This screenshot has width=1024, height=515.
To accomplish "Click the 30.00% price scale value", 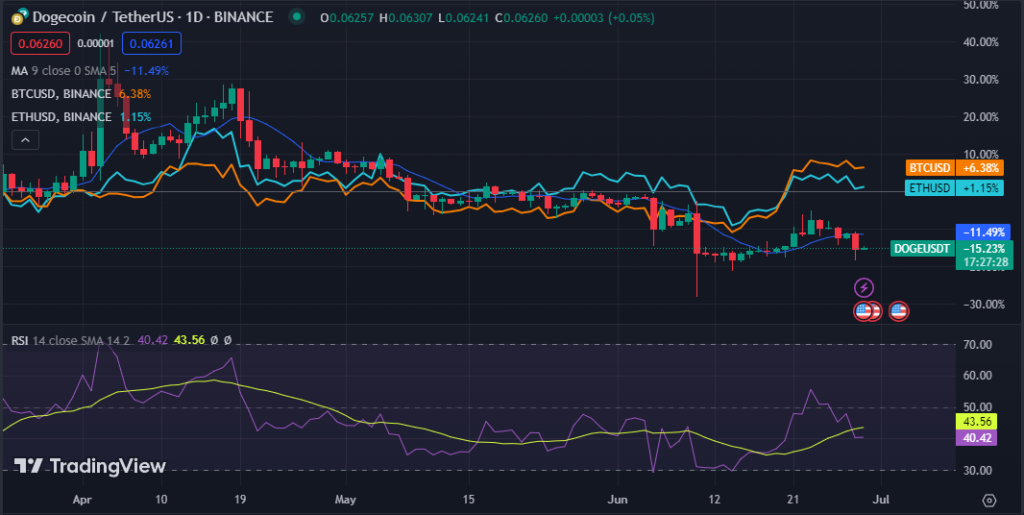I will coord(981,80).
